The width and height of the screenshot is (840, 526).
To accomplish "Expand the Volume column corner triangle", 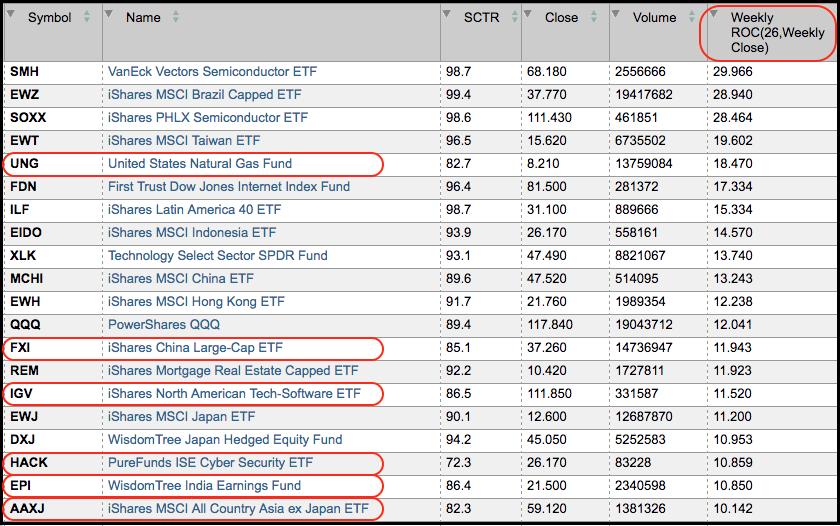I will tap(614, 13).
